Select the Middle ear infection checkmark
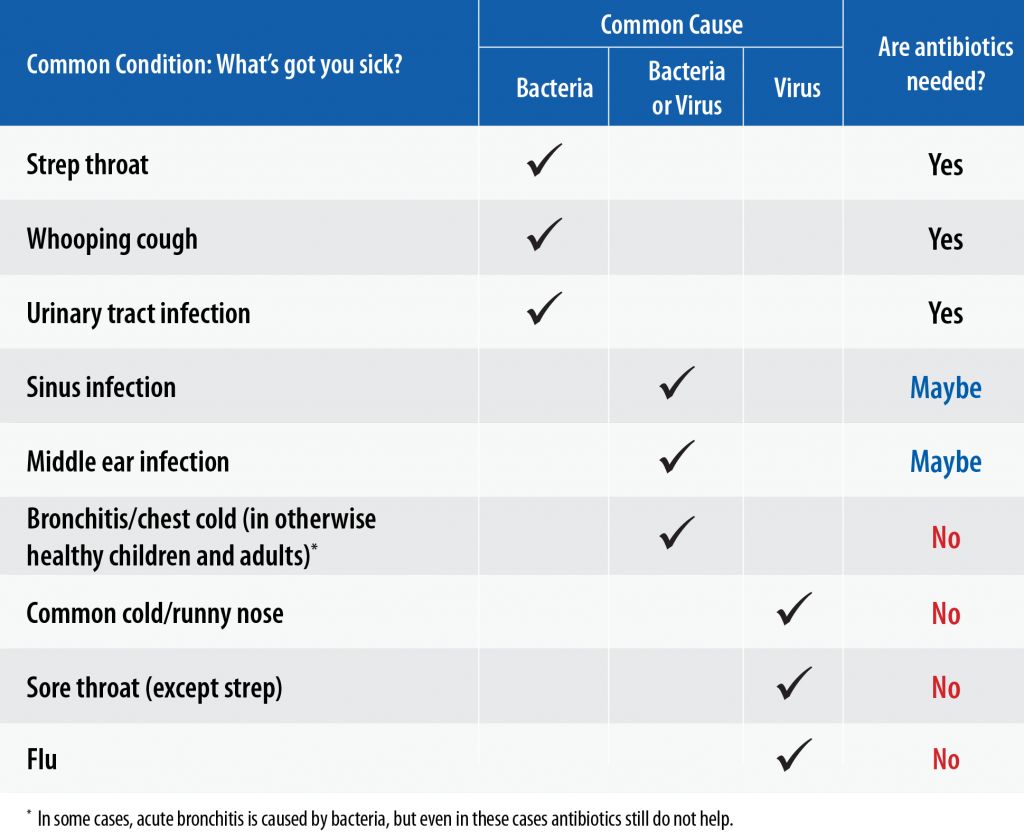Screen dimensions: 1024x840 [676, 458]
